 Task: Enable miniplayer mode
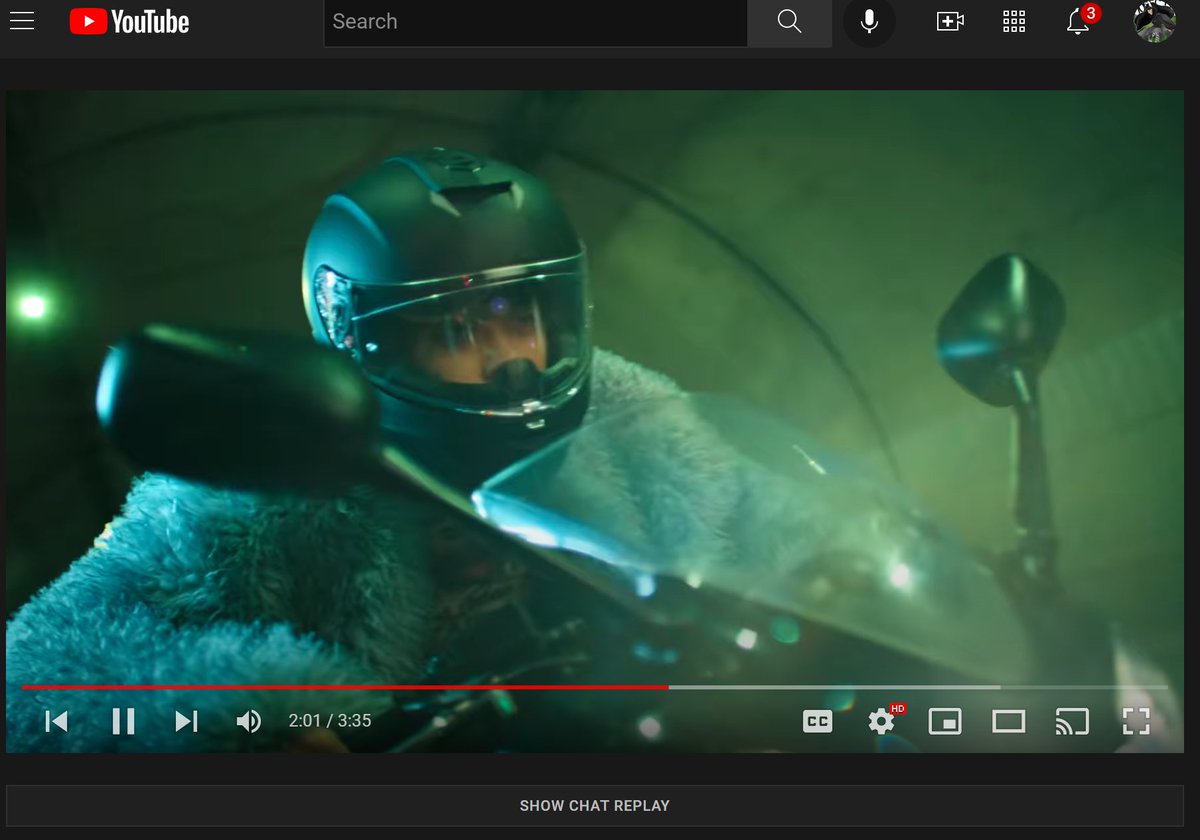[945, 721]
